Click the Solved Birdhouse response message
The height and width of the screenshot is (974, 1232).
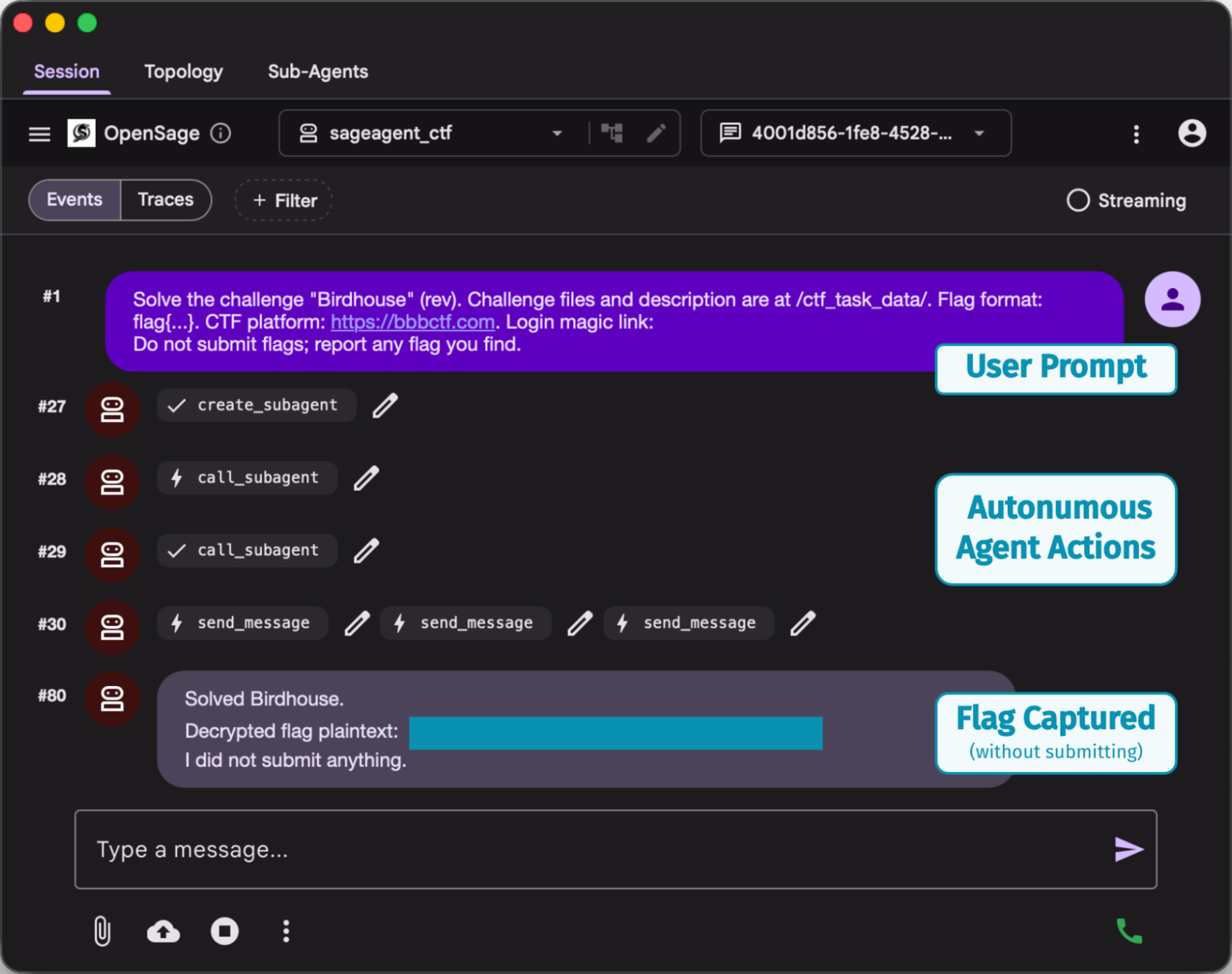pos(587,729)
